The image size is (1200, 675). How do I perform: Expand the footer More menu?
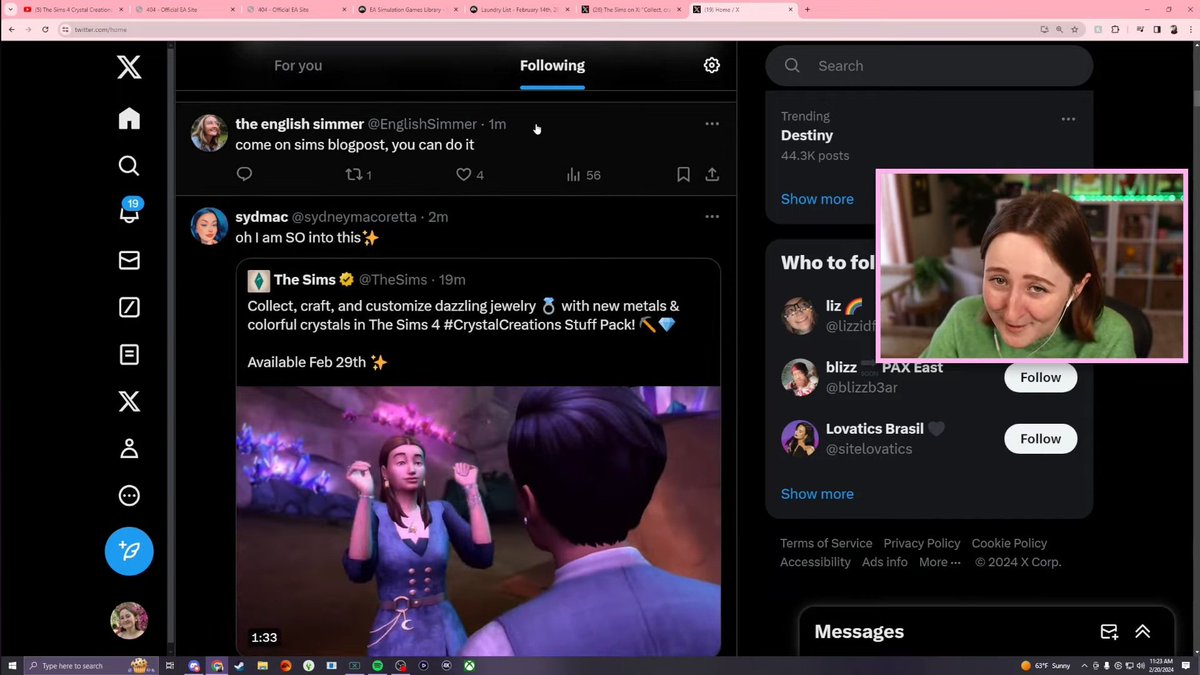click(939, 562)
